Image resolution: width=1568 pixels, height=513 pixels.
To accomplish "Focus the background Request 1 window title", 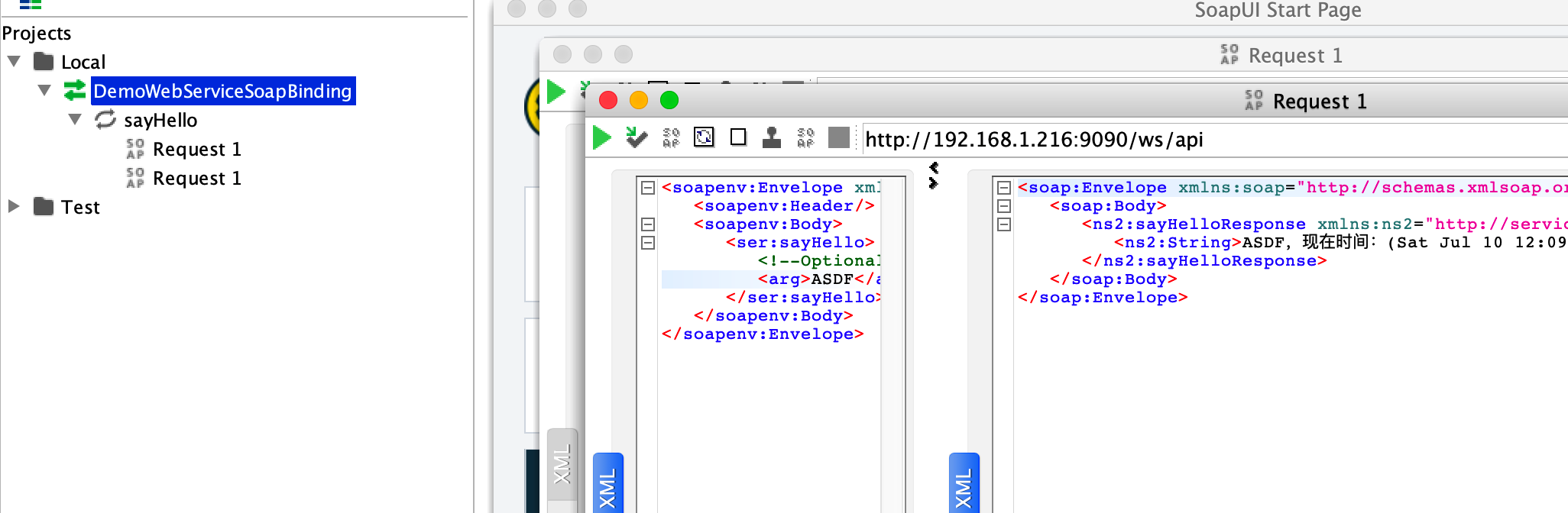I will [1295, 55].
